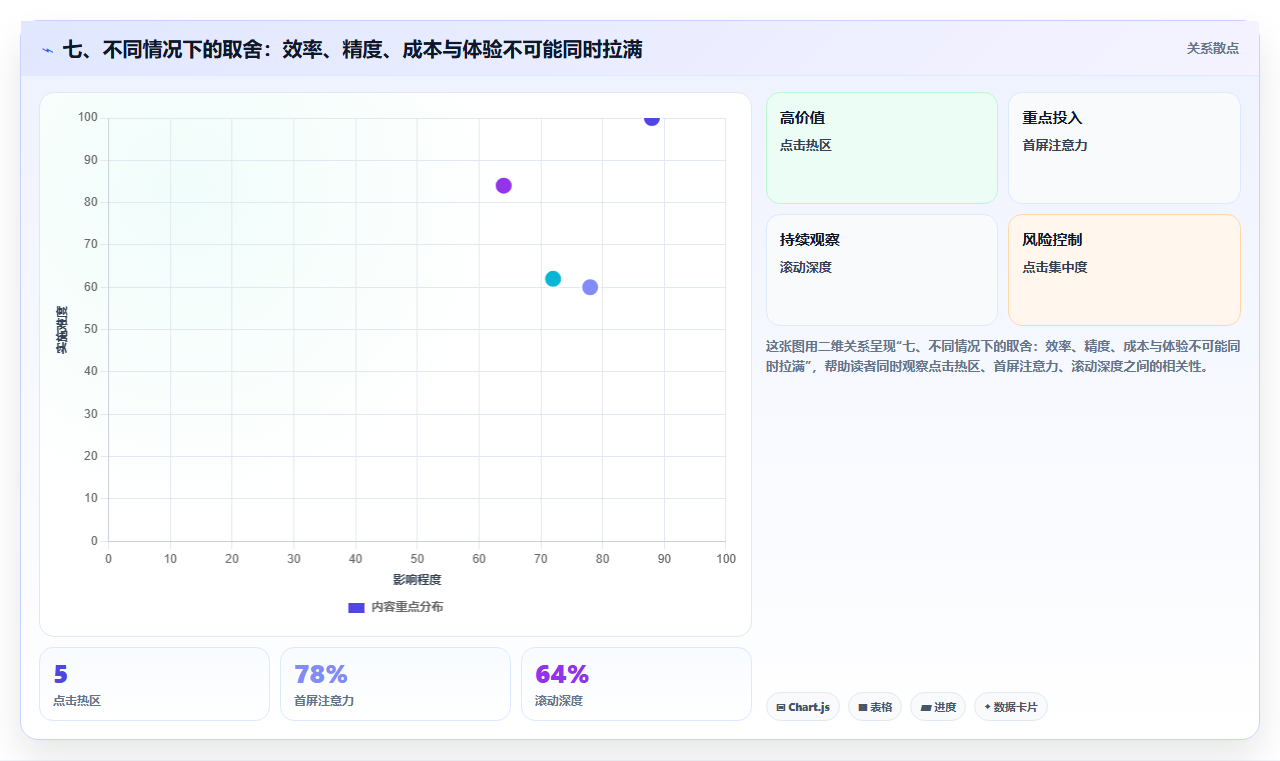
Task: Click the 内容重点分布 legend color box
Action: tap(356, 607)
